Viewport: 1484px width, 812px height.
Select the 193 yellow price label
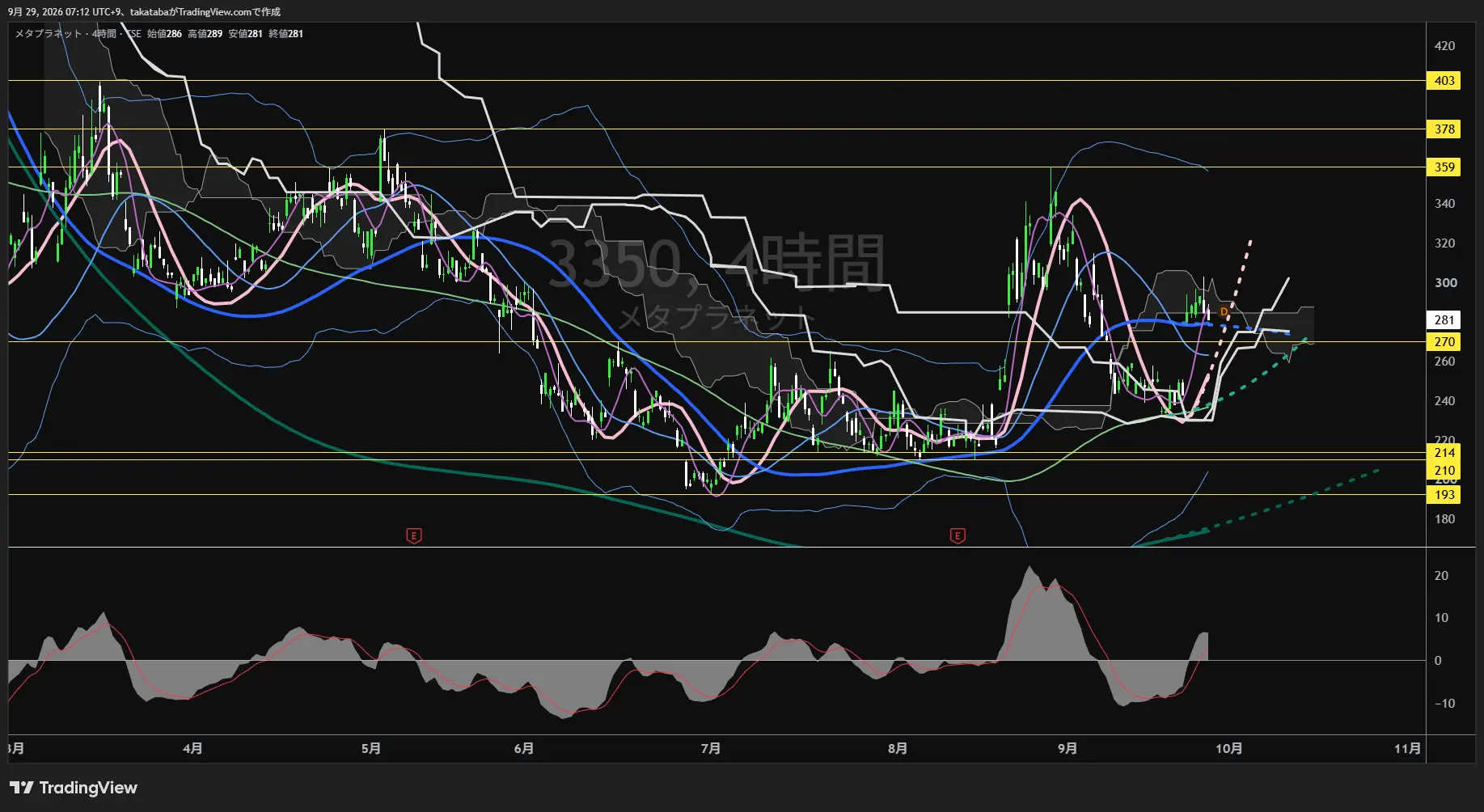[1444, 495]
